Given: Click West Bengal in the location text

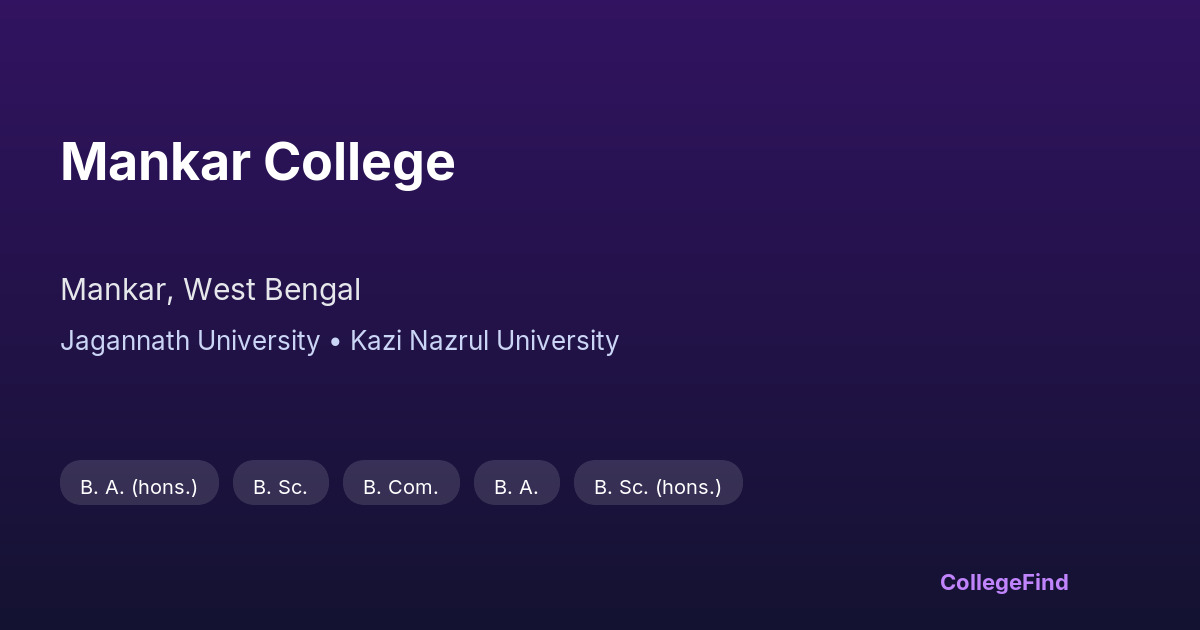Looking at the screenshot, I should tap(272, 290).
